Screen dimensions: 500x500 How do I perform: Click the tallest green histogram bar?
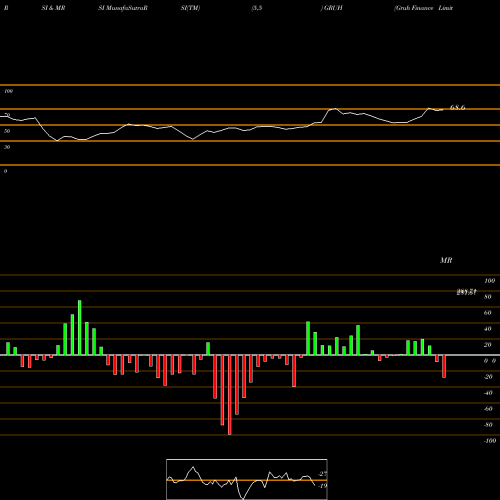[80, 328]
